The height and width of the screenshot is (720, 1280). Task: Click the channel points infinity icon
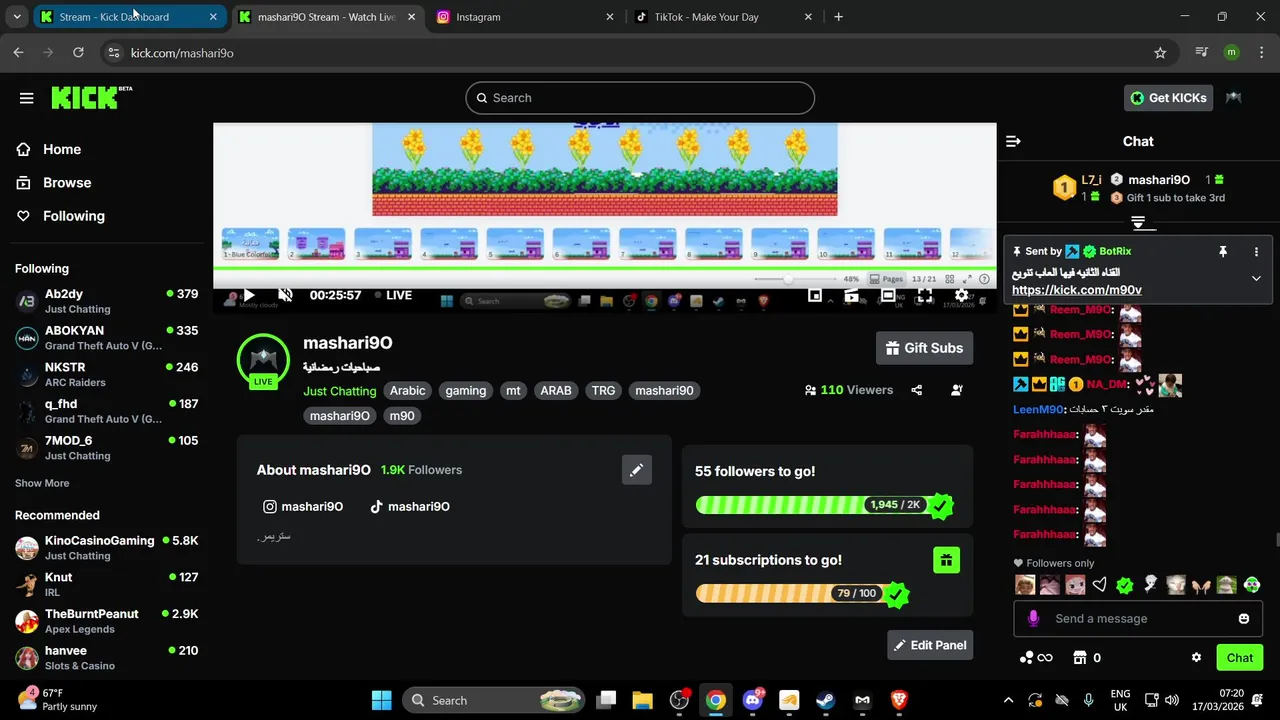click(x=1036, y=658)
